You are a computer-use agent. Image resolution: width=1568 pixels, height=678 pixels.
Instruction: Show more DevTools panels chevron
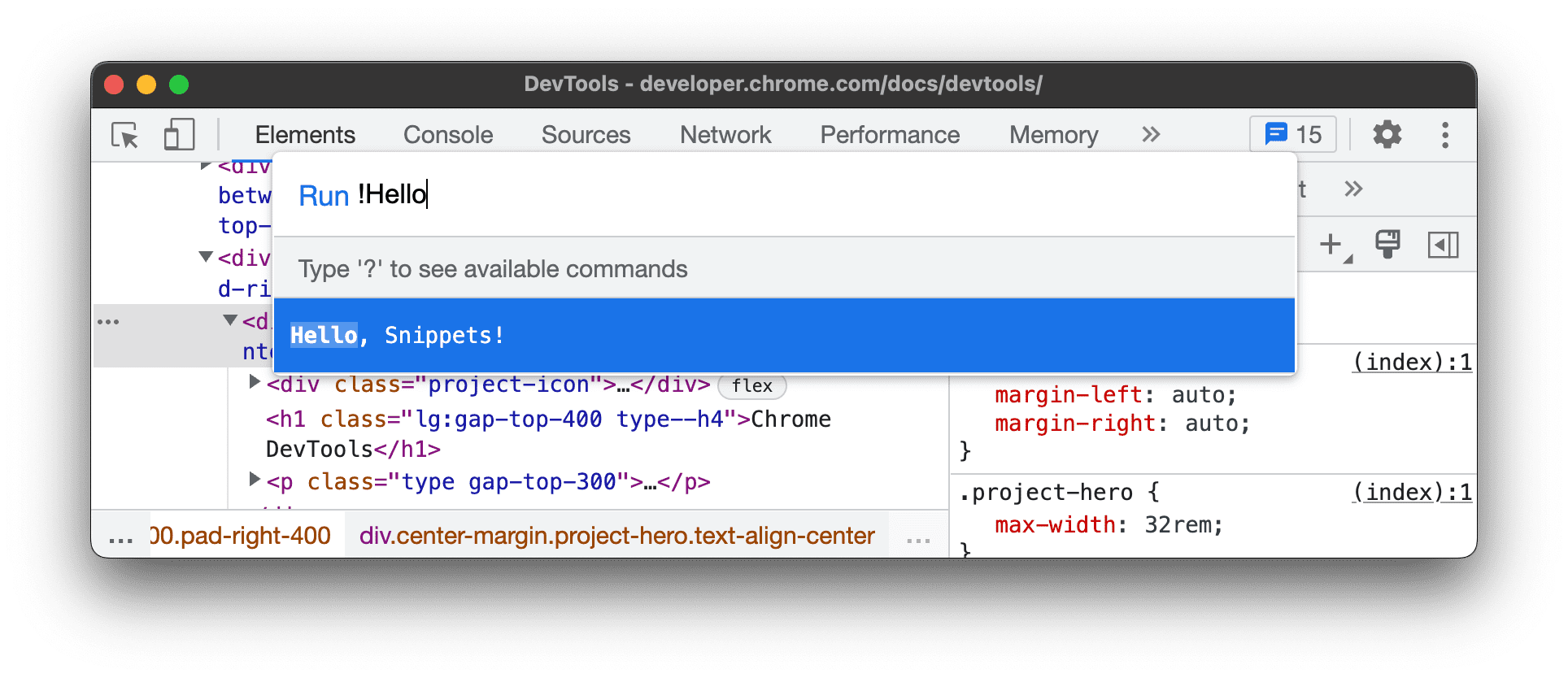(x=1150, y=135)
